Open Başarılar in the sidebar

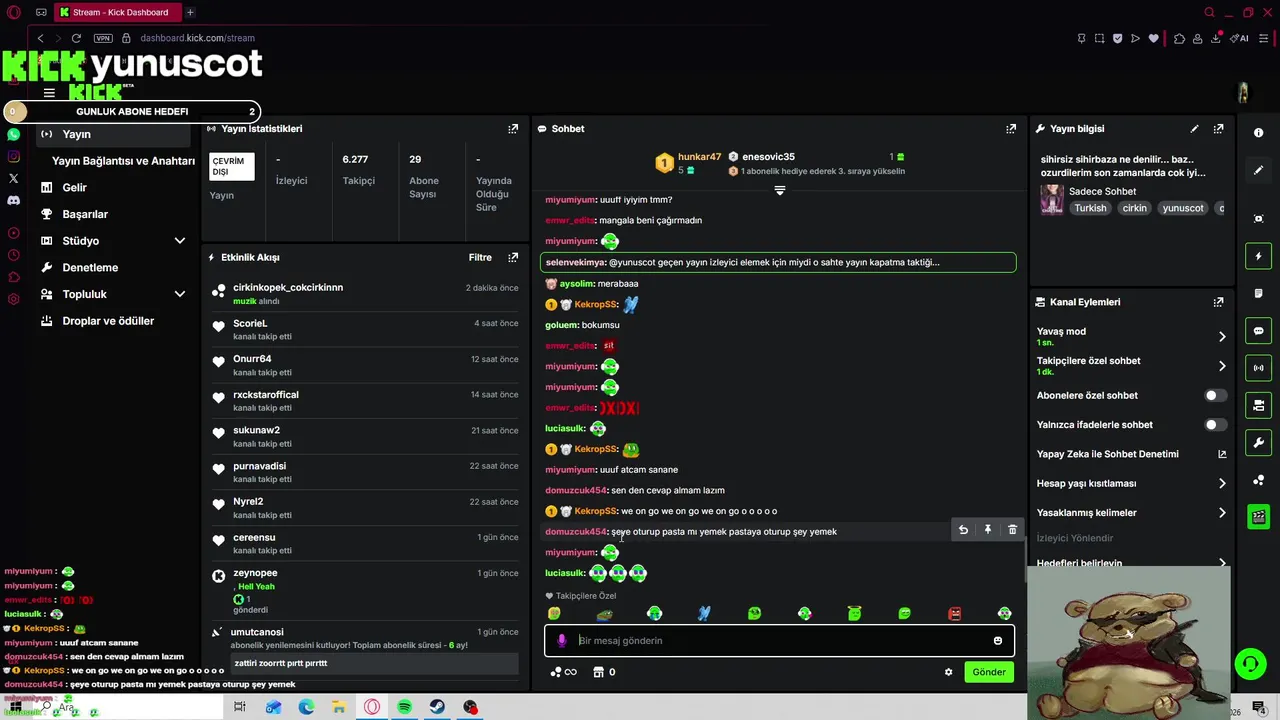pyautogui.click(x=85, y=214)
